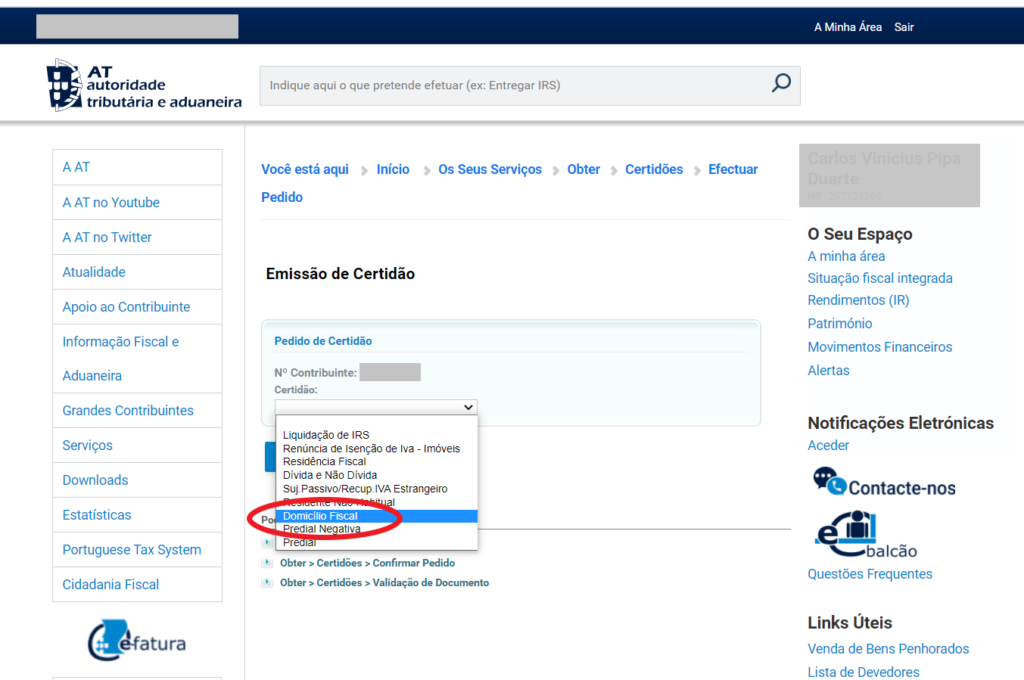1024x680 pixels.
Task: Open Venda de Bens Penhorados
Action: [888, 649]
